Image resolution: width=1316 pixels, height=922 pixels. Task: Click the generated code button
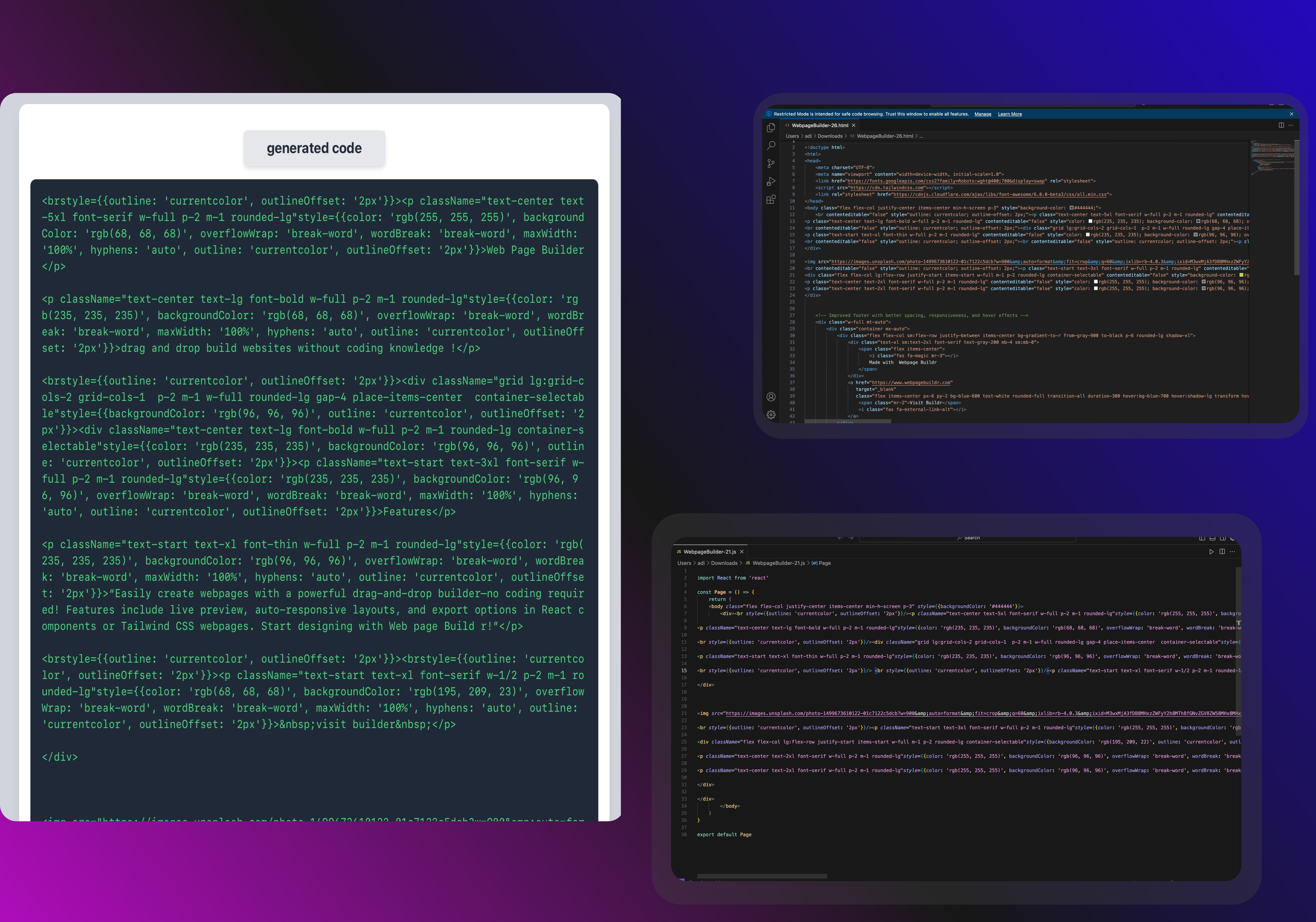coord(314,148)
